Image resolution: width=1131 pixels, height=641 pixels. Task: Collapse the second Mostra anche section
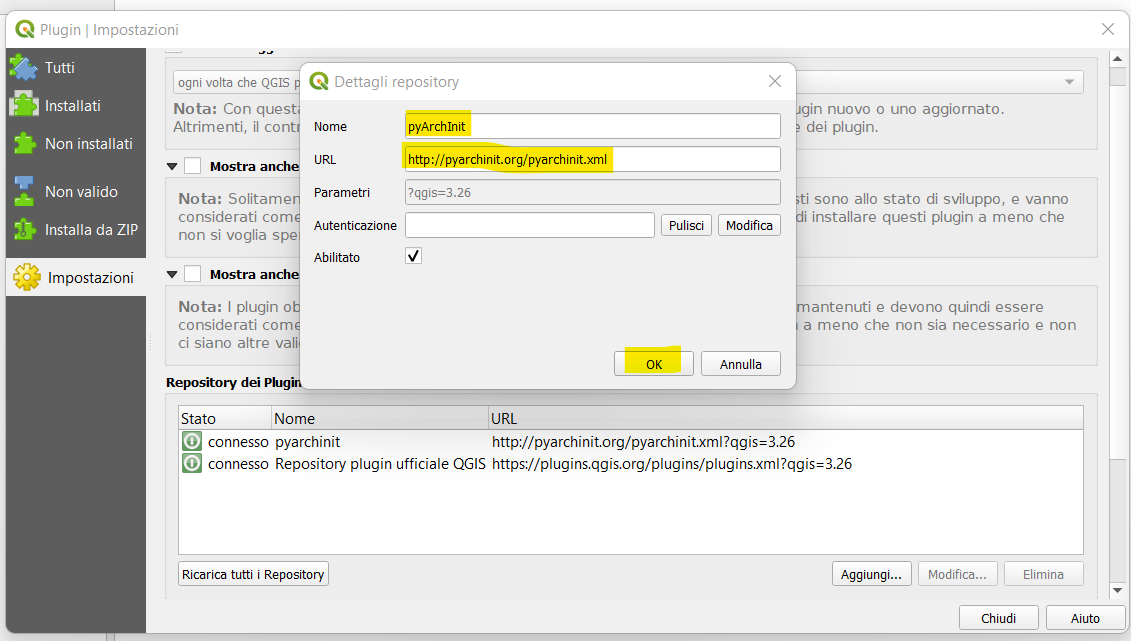(172, 275)
